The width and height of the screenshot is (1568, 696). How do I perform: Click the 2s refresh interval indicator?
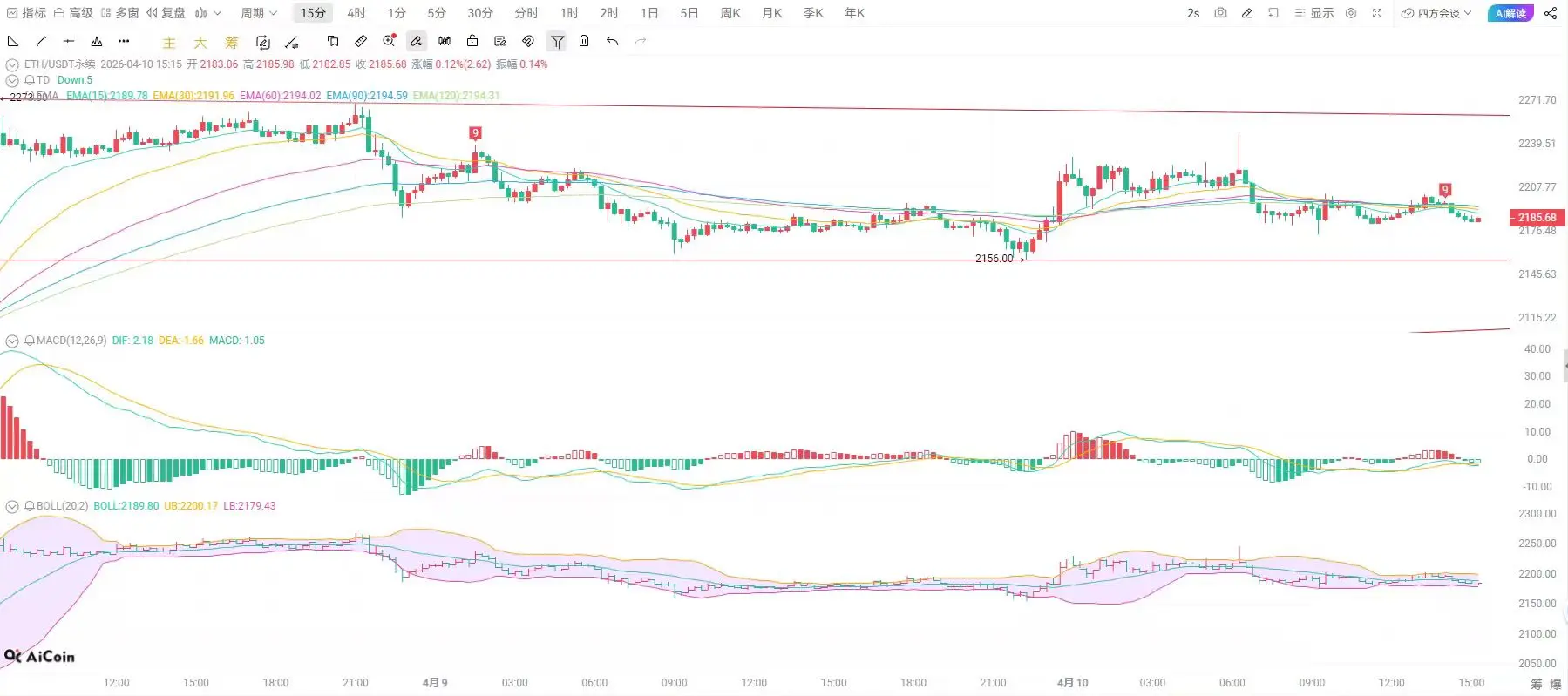pos(1193,13)
